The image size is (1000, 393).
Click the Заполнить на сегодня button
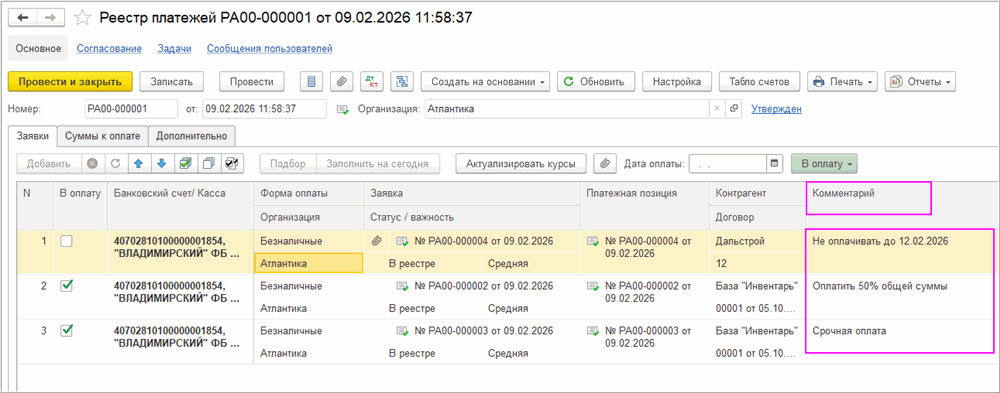point(377,164)
